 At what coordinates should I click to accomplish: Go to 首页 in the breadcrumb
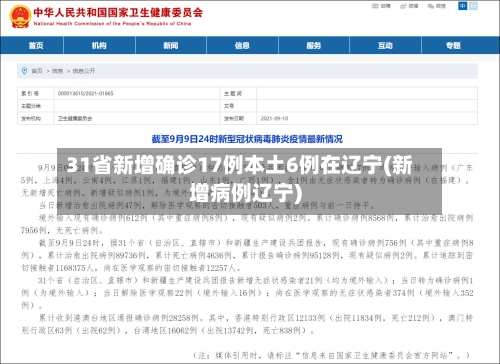click(x=37, y=71)
